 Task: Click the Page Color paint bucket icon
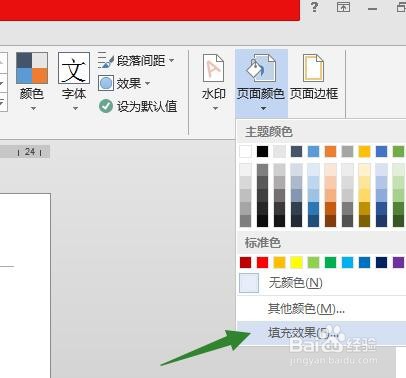coord(261,68)
